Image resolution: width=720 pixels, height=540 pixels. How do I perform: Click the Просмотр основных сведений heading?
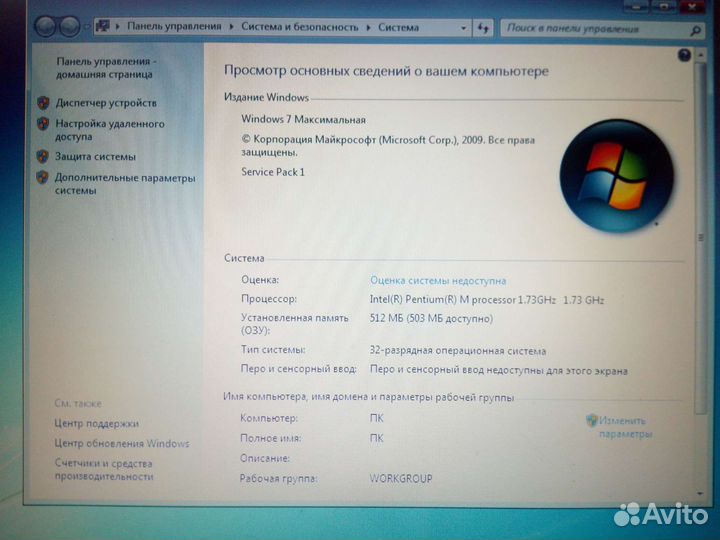pyautogui.click(x=386, y=71)
